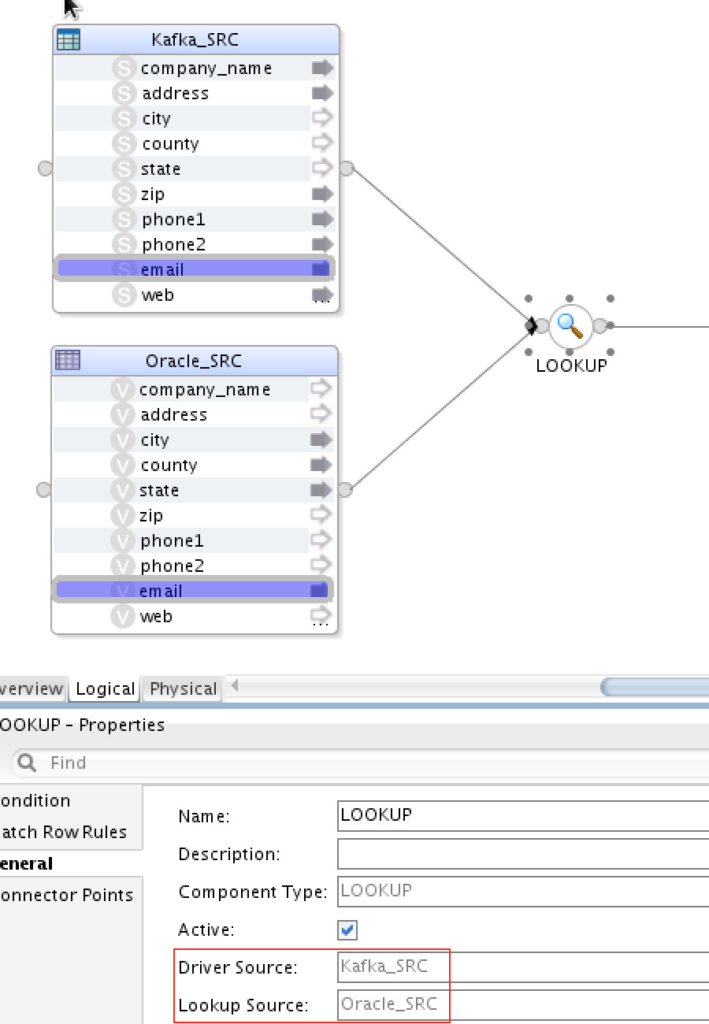Click arrow icon for Oracle_SRC address
Image resolution: width=709 pixels, height=1024 pixels.
[x=321, y=413]
